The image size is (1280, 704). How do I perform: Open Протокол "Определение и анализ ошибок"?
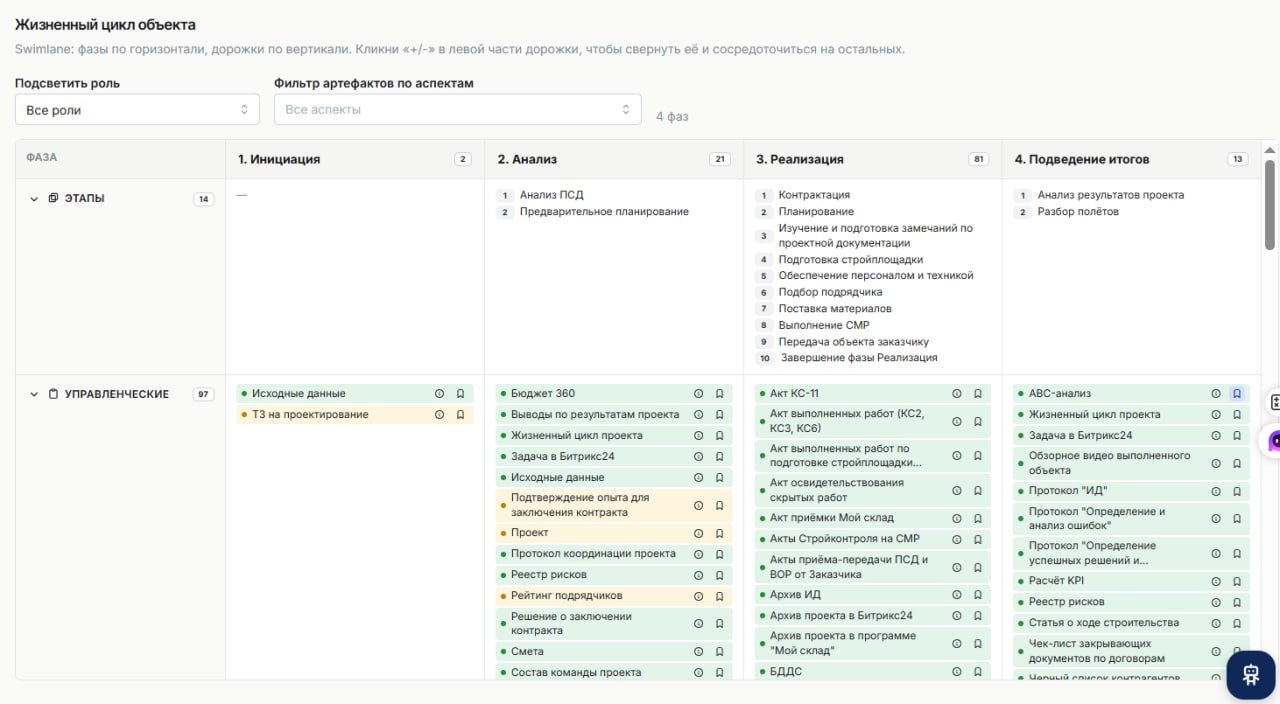(1132, 519)
